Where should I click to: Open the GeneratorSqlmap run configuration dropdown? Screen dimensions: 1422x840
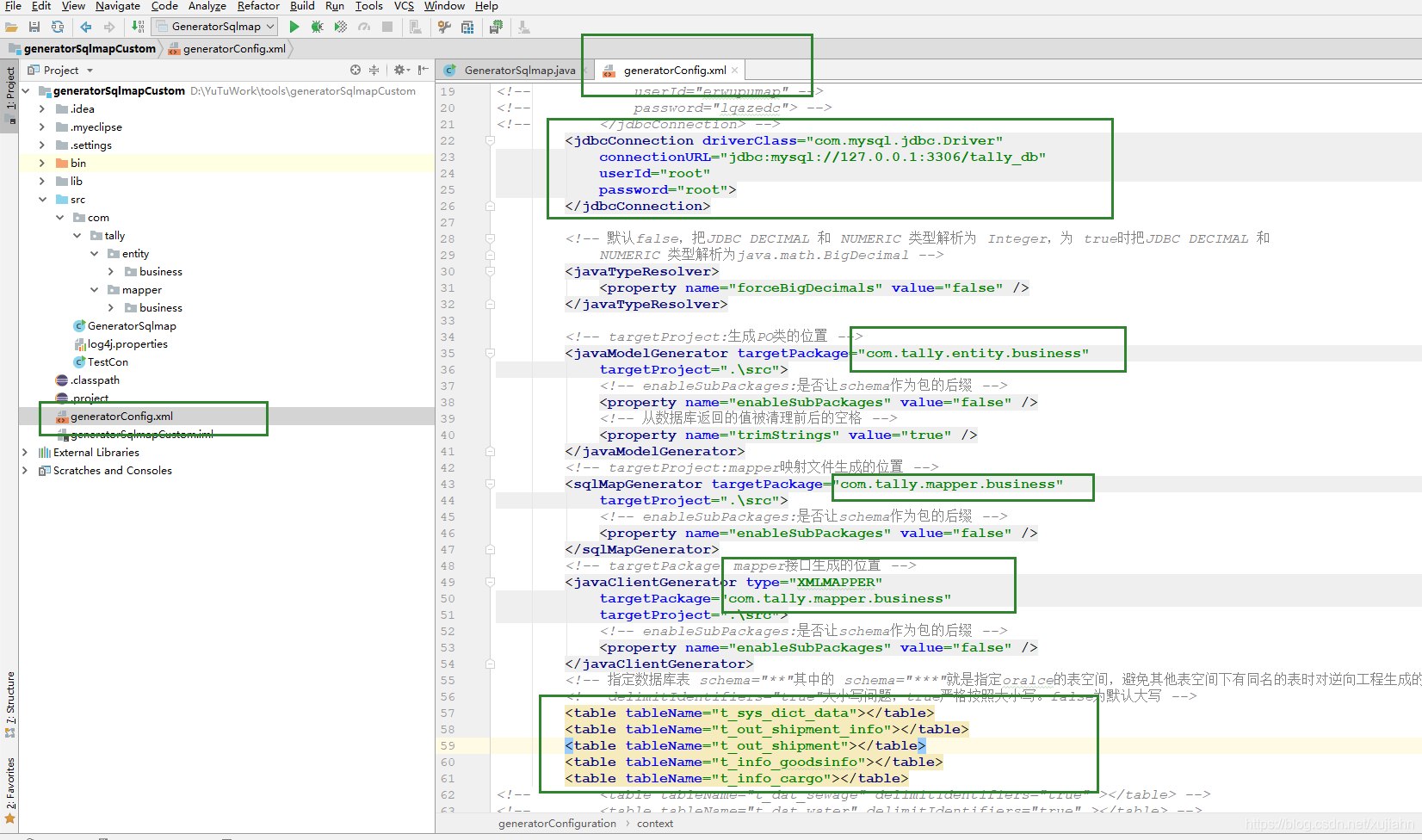215,27
